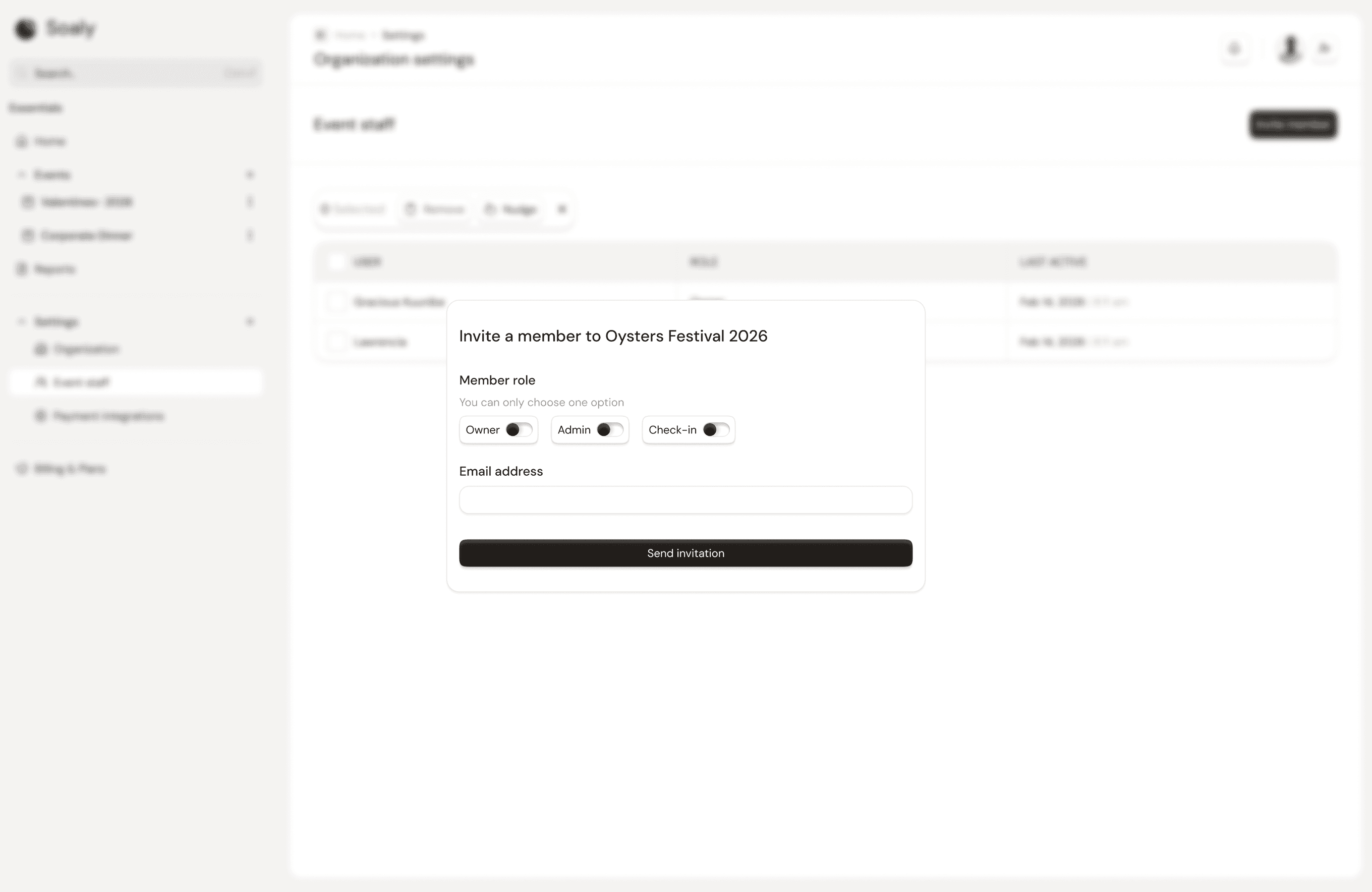Collapse the Events section chevron
Screen dimensions: 1372x892
(21, 174)
